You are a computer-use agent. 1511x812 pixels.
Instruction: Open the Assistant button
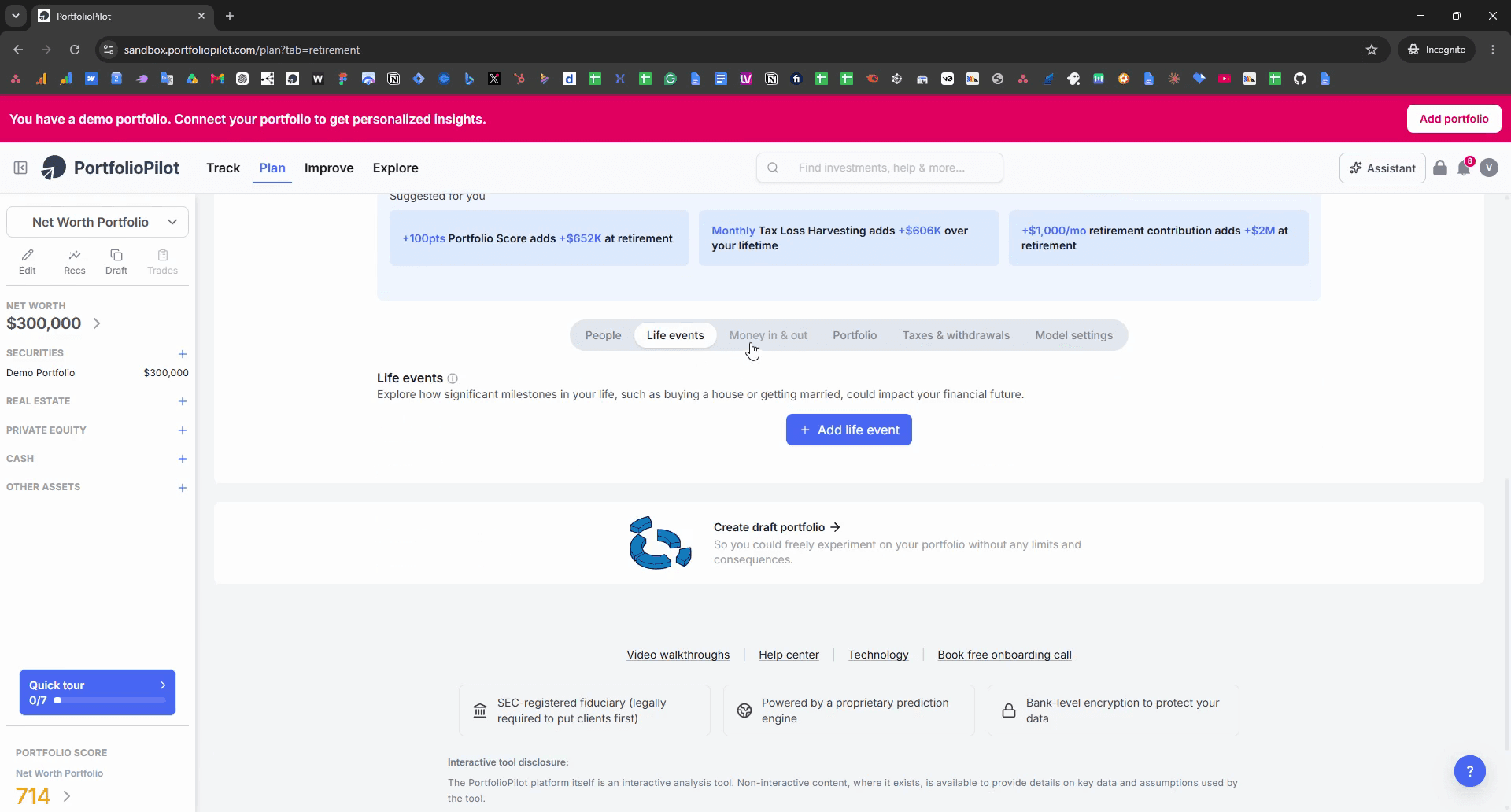coord(1383,168)
